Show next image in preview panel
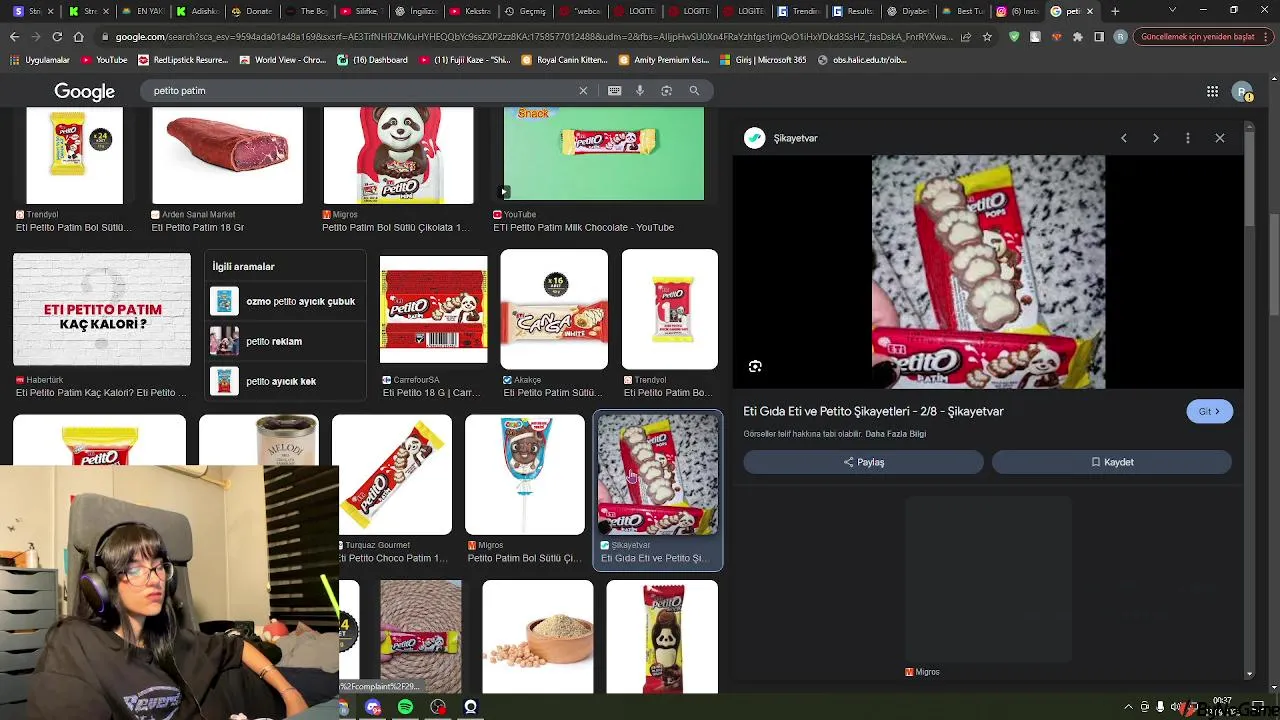Viewport: 1280px width, 720px height. click(x=1156, y=138)
